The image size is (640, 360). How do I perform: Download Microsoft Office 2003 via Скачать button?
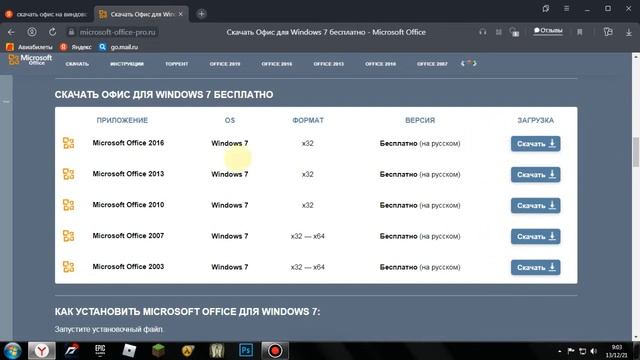(536, 267)
